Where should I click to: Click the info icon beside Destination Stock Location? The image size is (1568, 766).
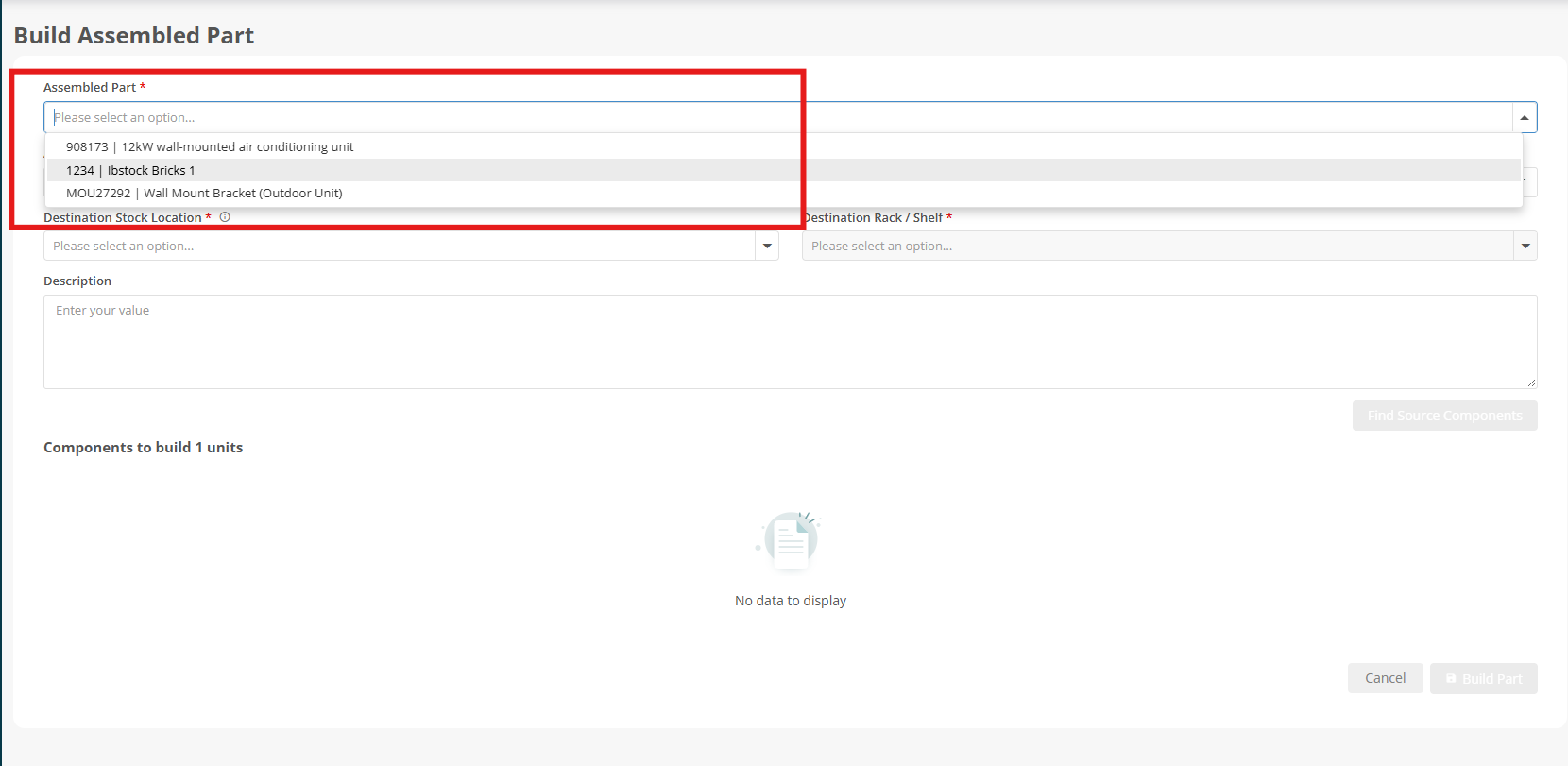click(x=225, y=217)
